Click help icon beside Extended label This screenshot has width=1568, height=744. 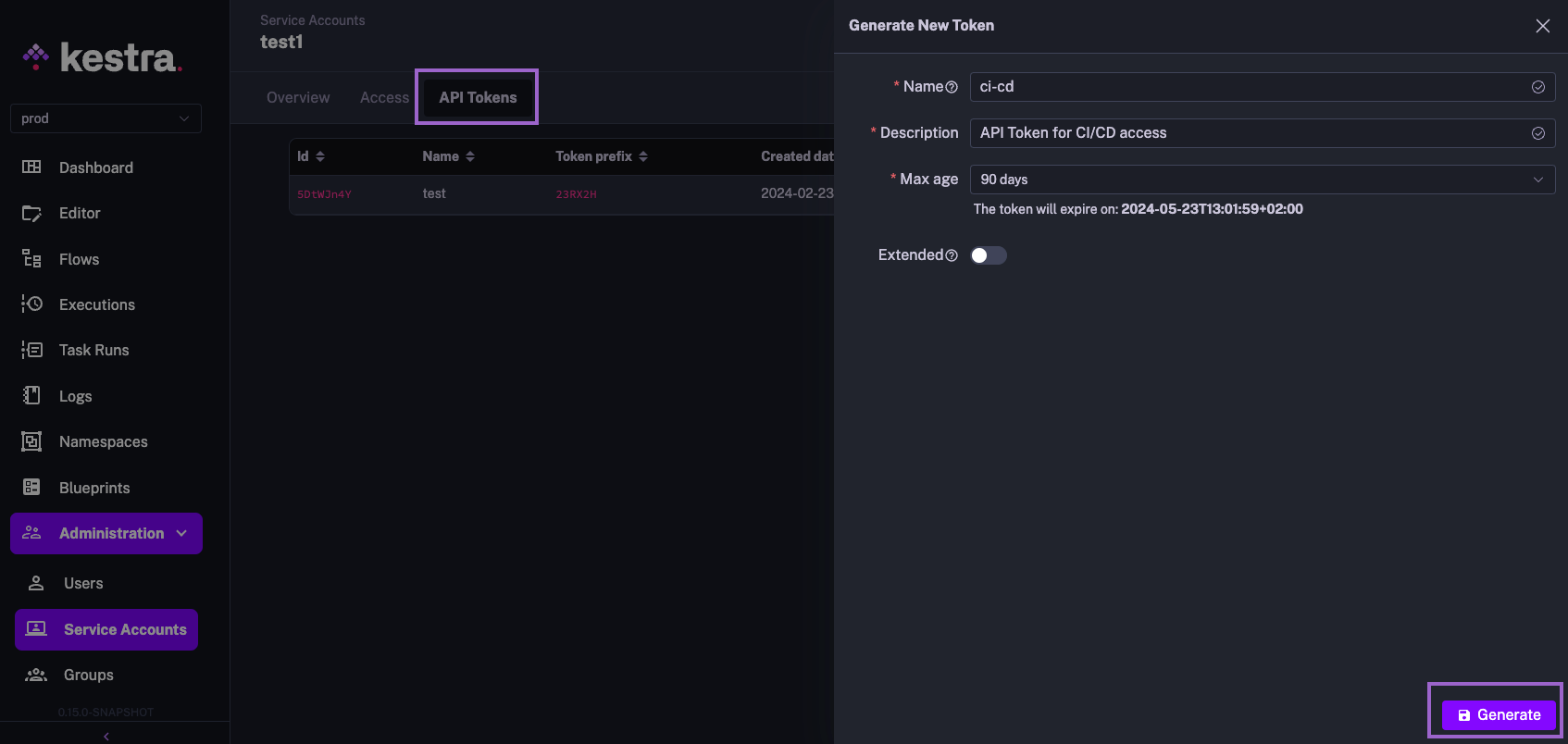coord(952,255)
